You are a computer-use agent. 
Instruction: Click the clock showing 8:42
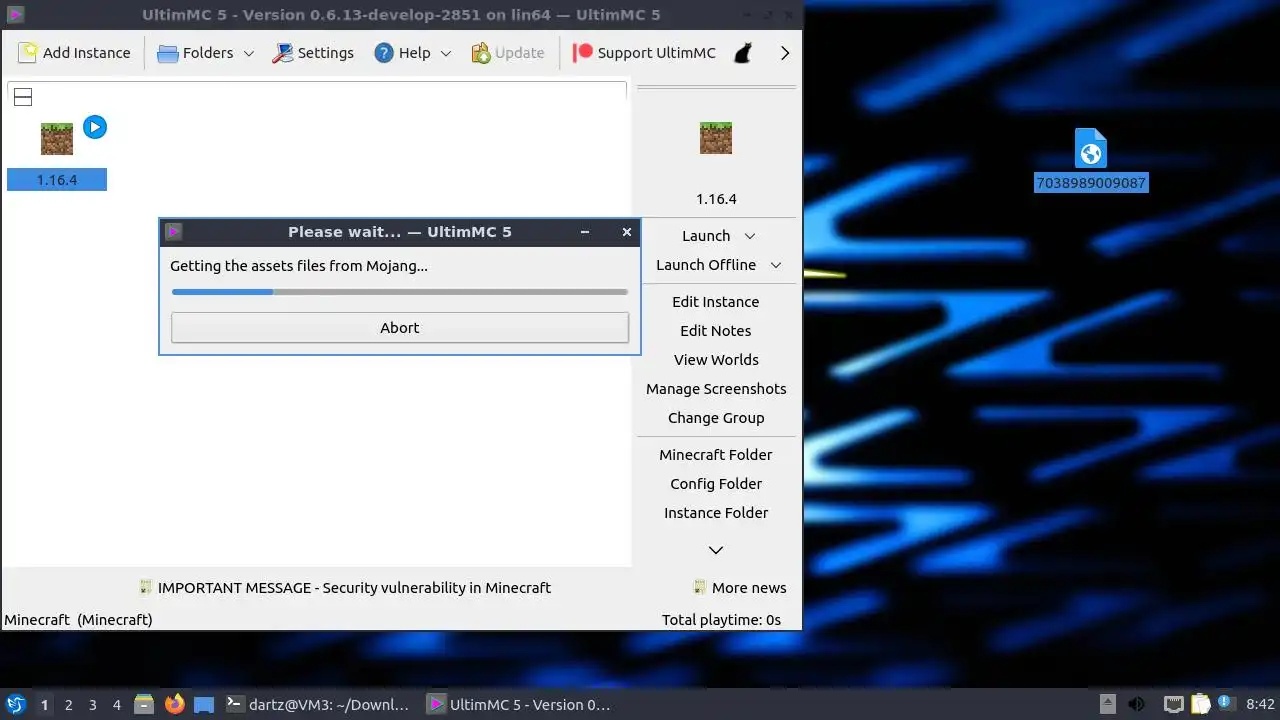[x=1261, y=705]
